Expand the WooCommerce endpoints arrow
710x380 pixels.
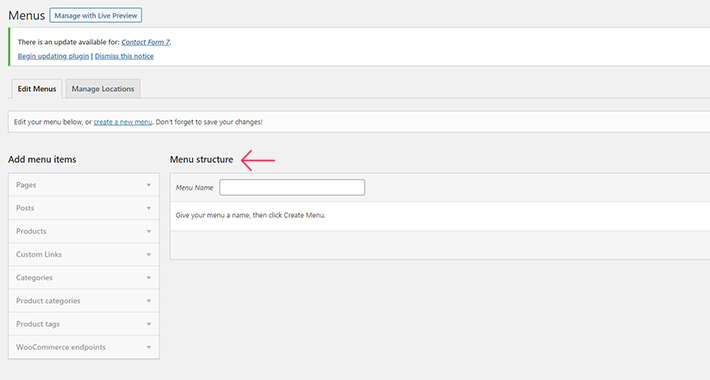point(149,347)
